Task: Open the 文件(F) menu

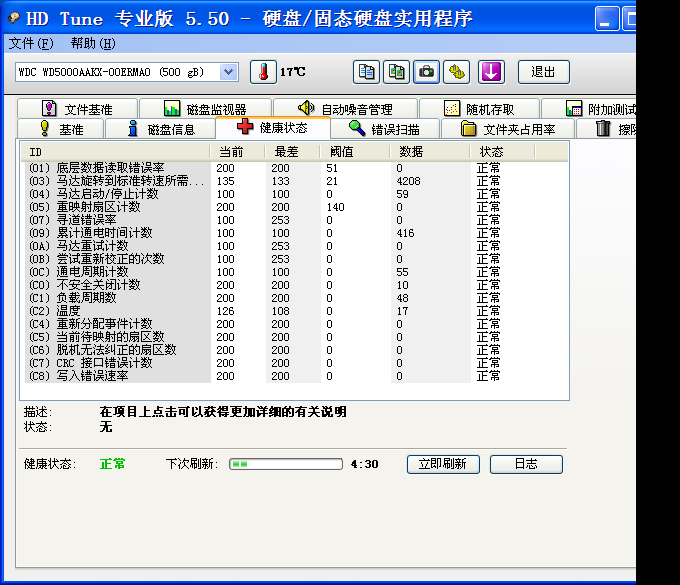Action: 31,43
